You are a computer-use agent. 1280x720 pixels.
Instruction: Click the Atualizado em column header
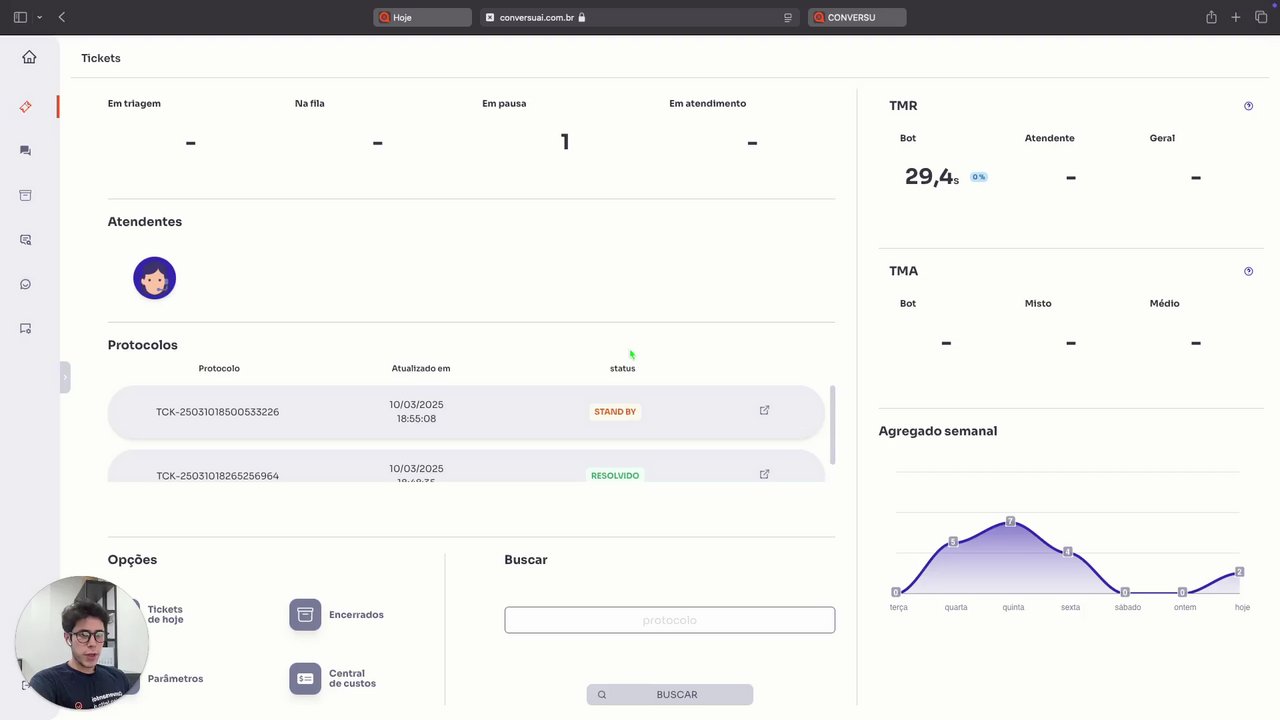(x=421, y=368)
